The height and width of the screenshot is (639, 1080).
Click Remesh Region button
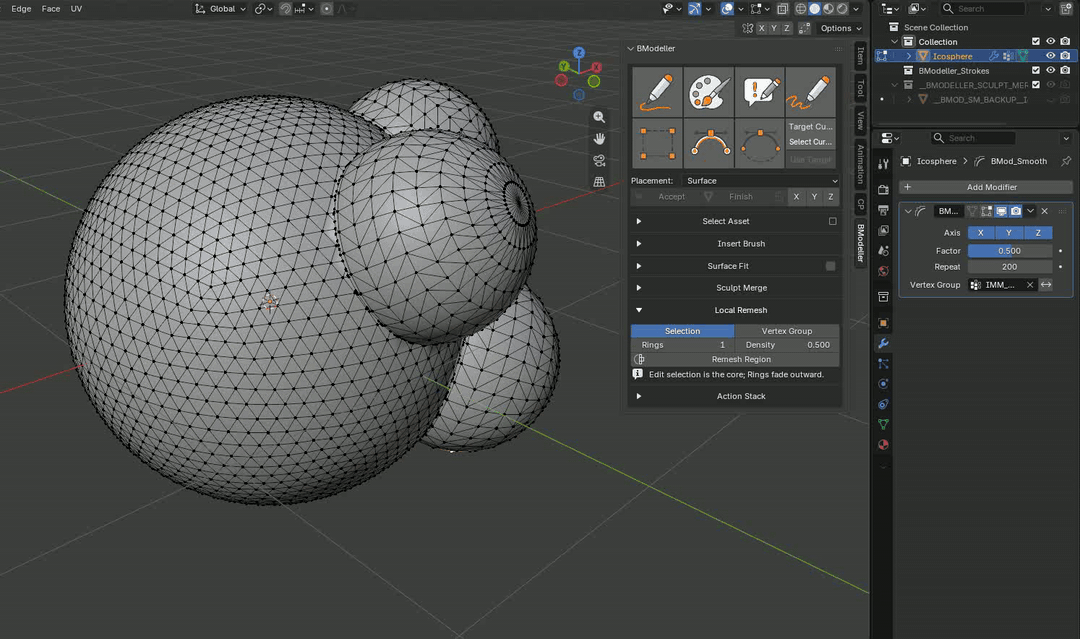pos(735,359)
